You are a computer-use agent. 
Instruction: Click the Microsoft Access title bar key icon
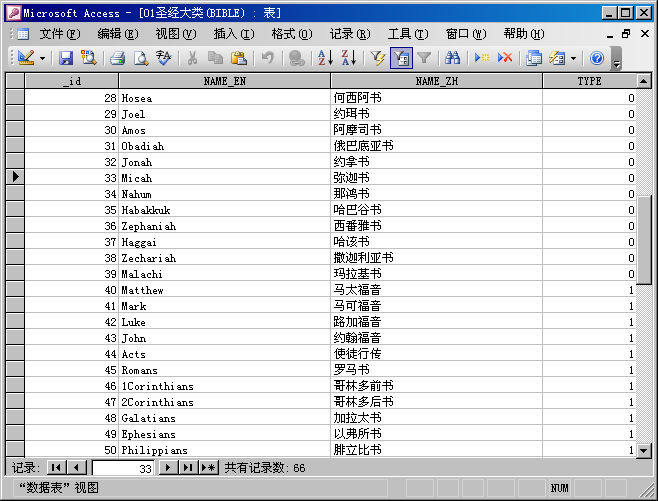13,13
